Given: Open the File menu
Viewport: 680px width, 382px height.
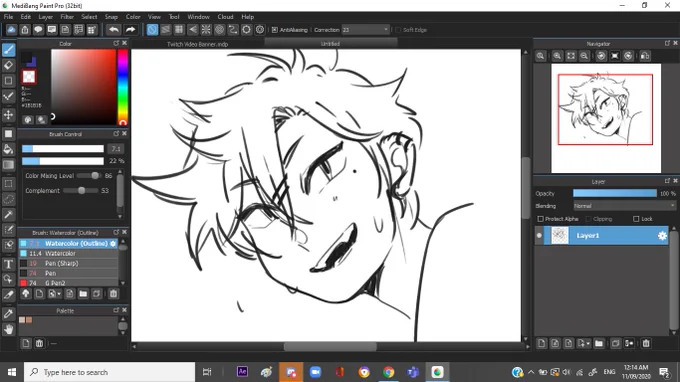Looking at the screenshot, I should [8, 17].
